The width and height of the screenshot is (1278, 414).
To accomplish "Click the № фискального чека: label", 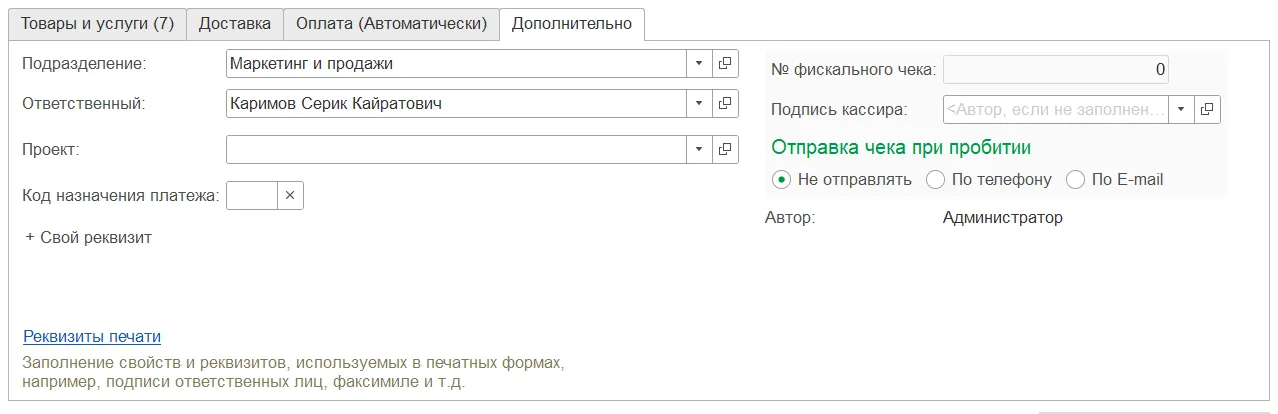I will click(854, 70).
